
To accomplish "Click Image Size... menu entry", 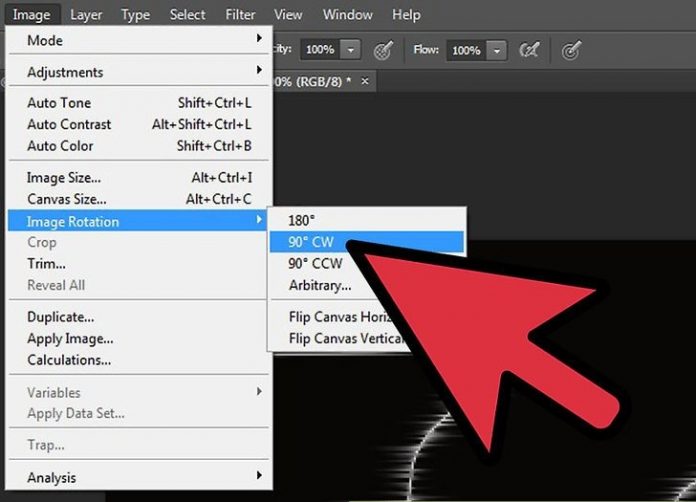I will [64, 177].
